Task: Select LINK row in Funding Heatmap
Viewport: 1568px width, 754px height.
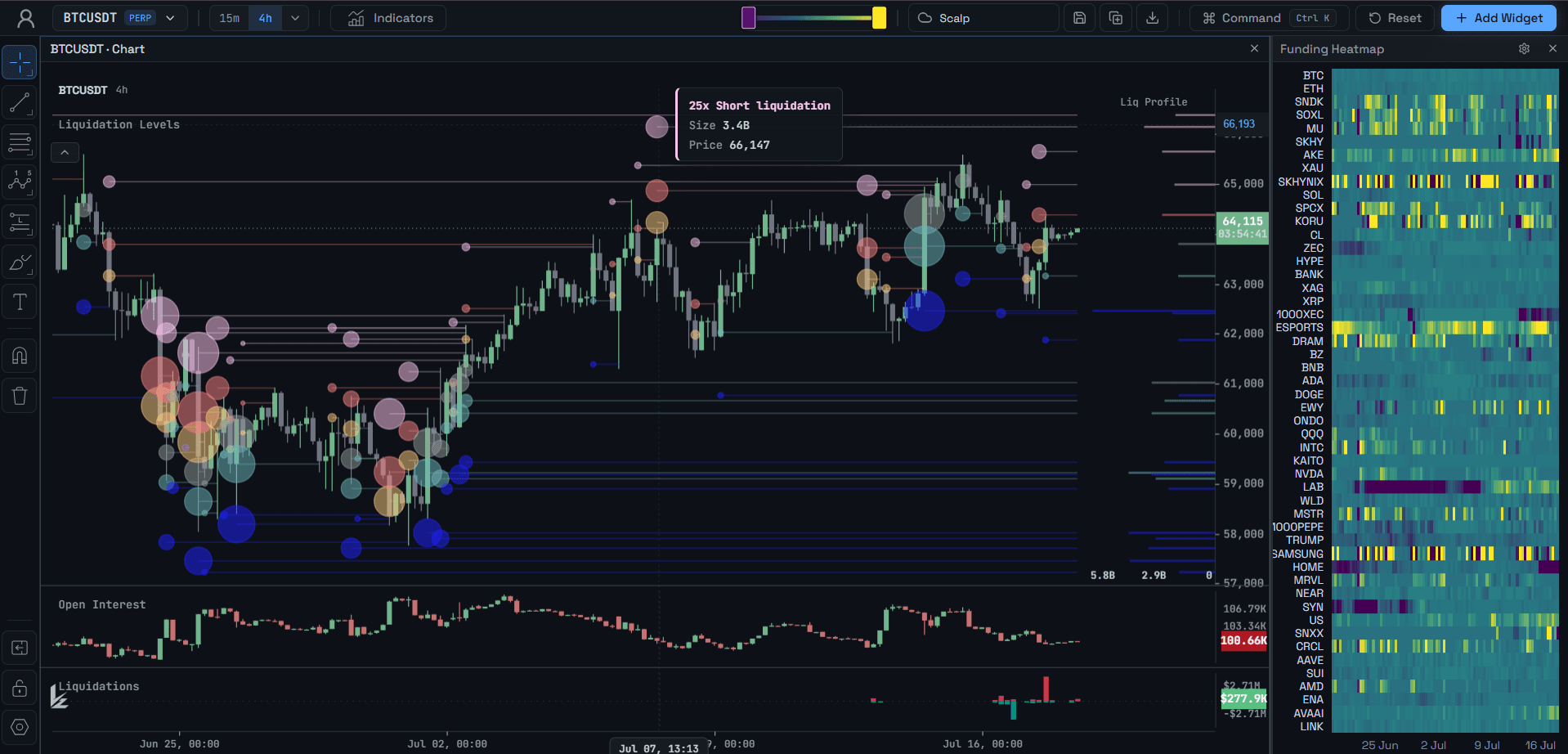Action: tap(1311, 726)
